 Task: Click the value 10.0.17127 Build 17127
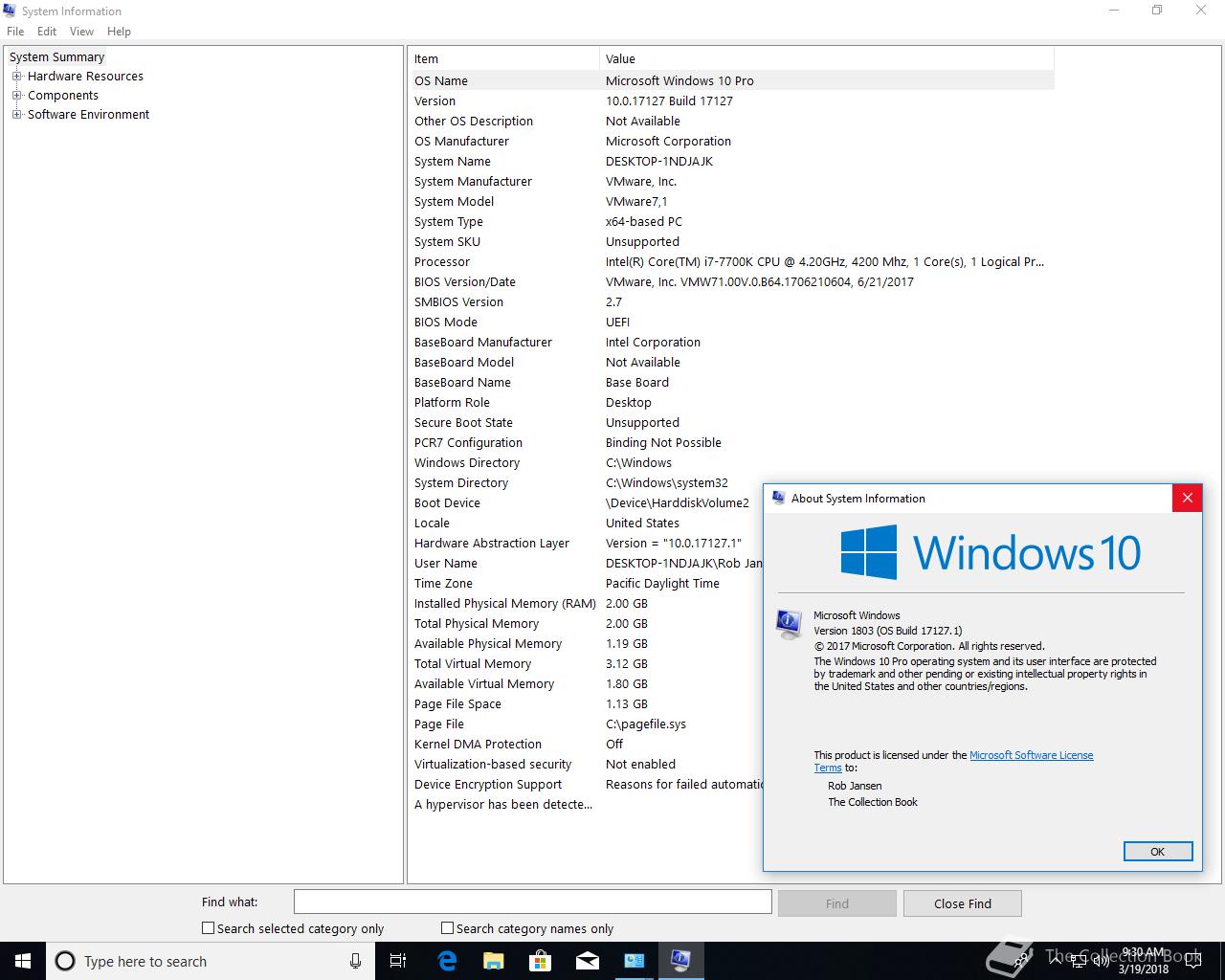[669, 100]
